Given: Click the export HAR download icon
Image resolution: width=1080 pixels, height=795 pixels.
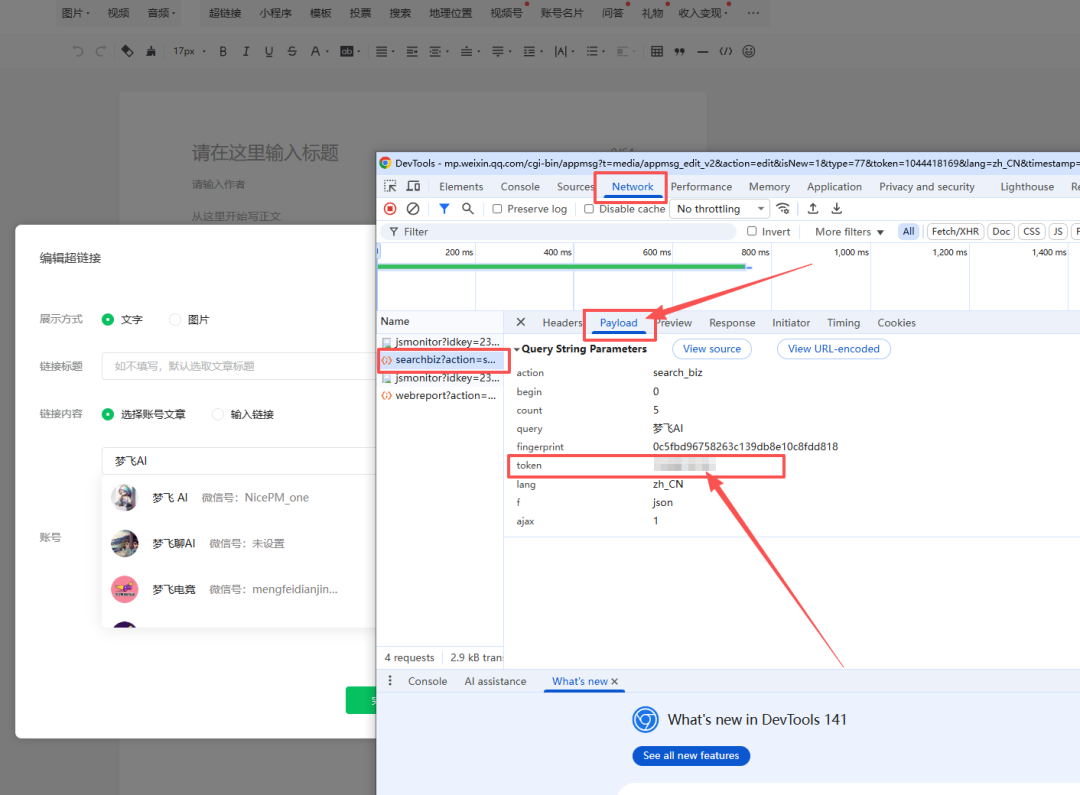Looking at the screenshot, I should (837, 209).
